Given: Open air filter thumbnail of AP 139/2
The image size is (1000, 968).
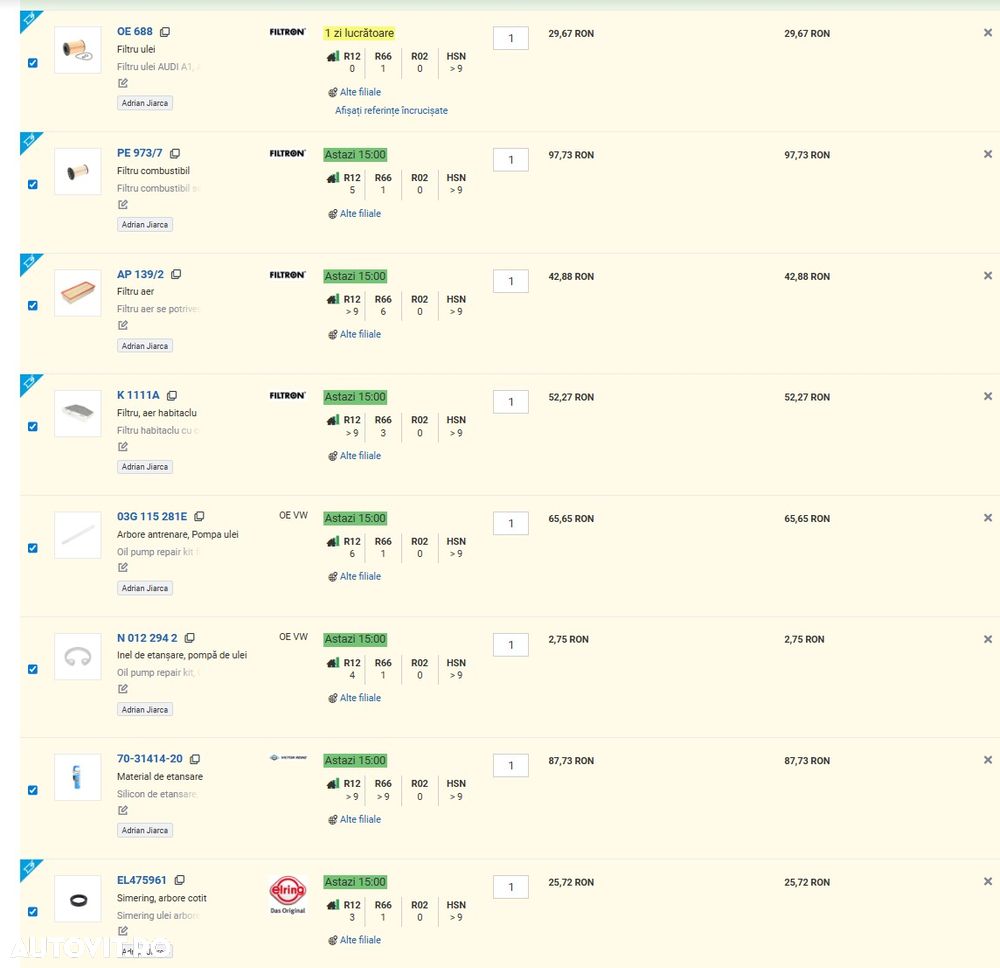Looking at the screenshot, I should click(x=78, y=293).
